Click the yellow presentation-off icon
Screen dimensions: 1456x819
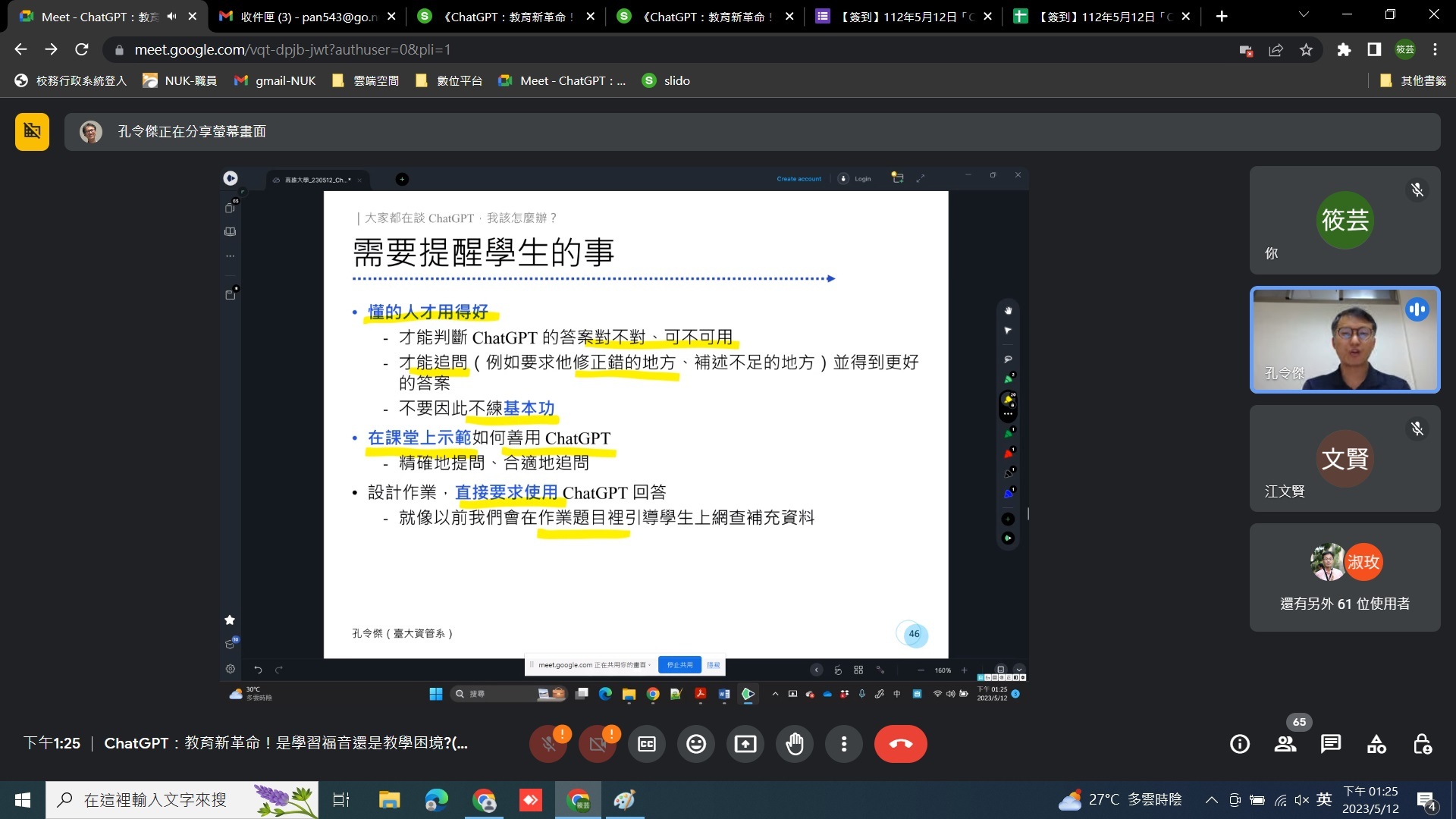click(x=32, y=132)
